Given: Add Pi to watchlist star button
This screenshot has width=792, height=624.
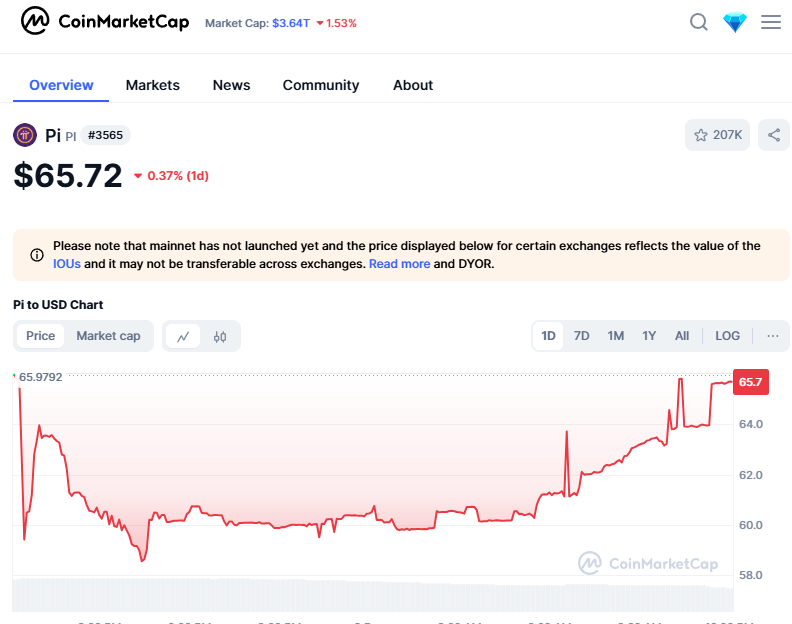Looking at the screenshot, I should 717,135.
